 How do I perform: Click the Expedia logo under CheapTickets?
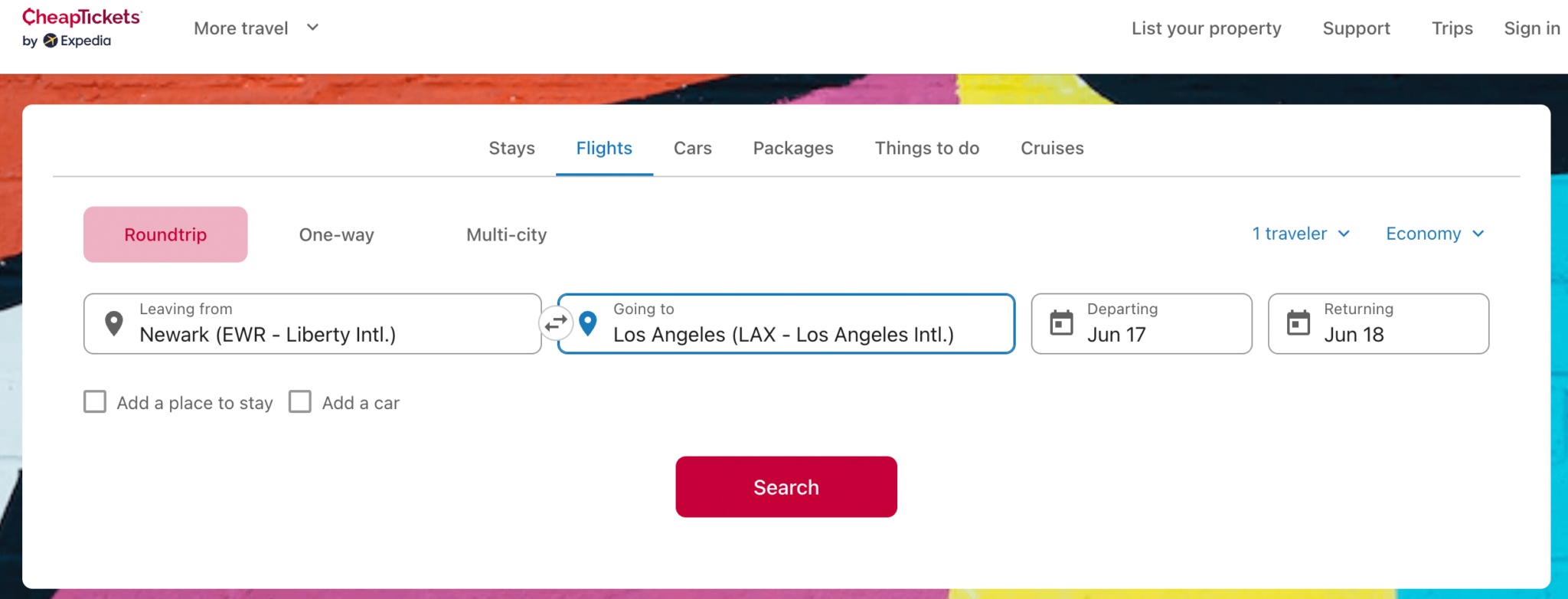[x=67, y=42]
